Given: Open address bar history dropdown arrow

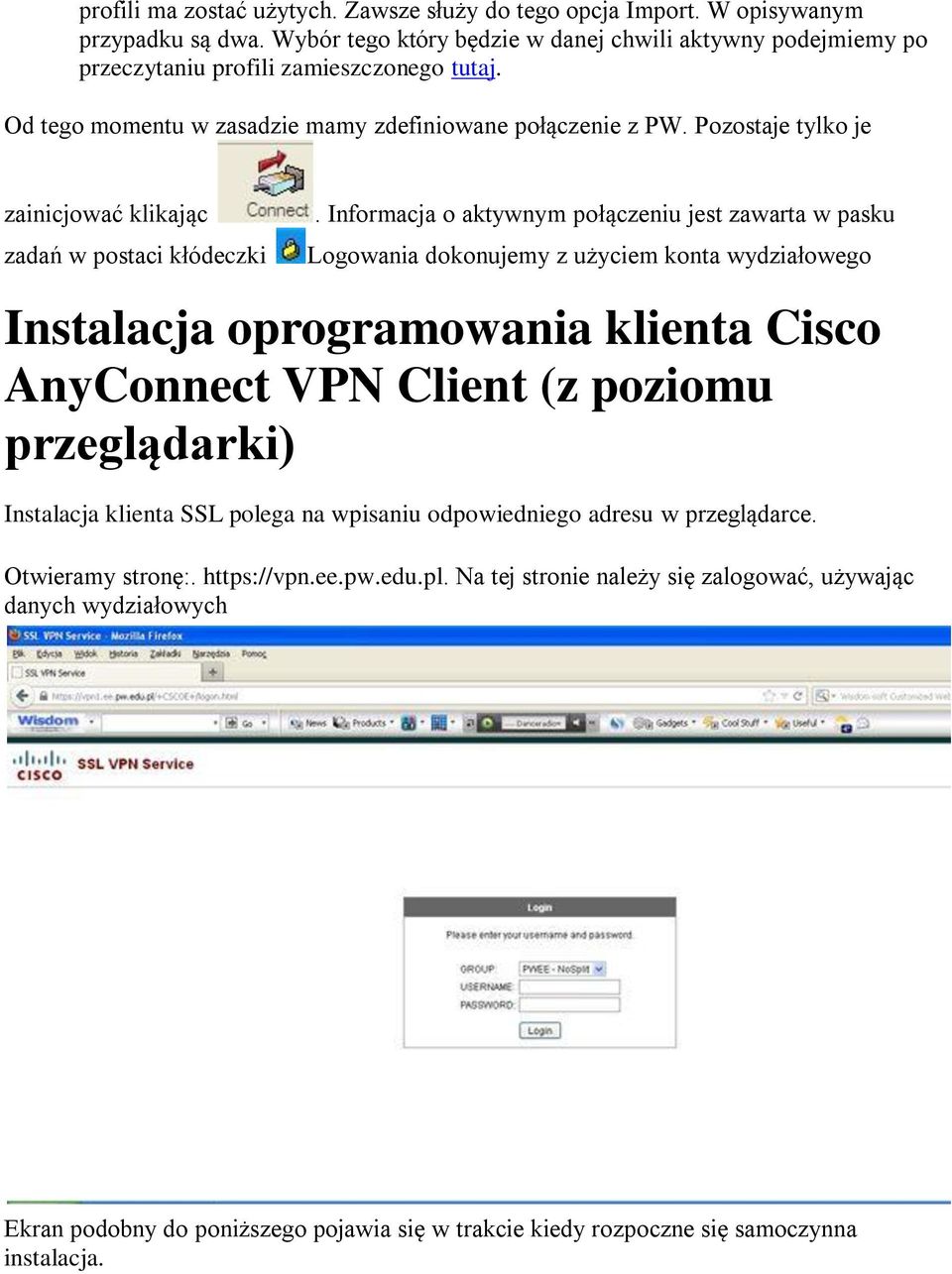Looking at the screenshot, I should pyautogui.click(x=784, y=696).
